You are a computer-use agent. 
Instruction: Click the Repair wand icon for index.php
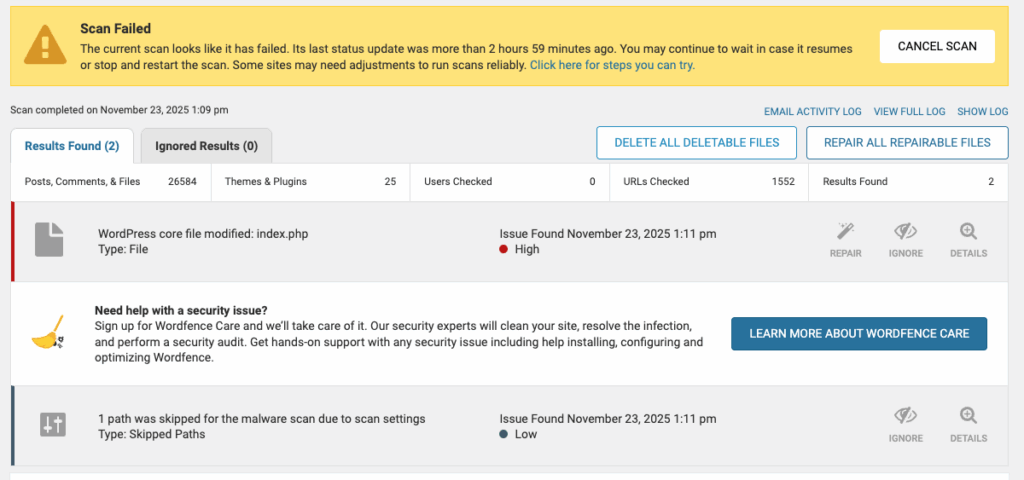pos(845,233)
